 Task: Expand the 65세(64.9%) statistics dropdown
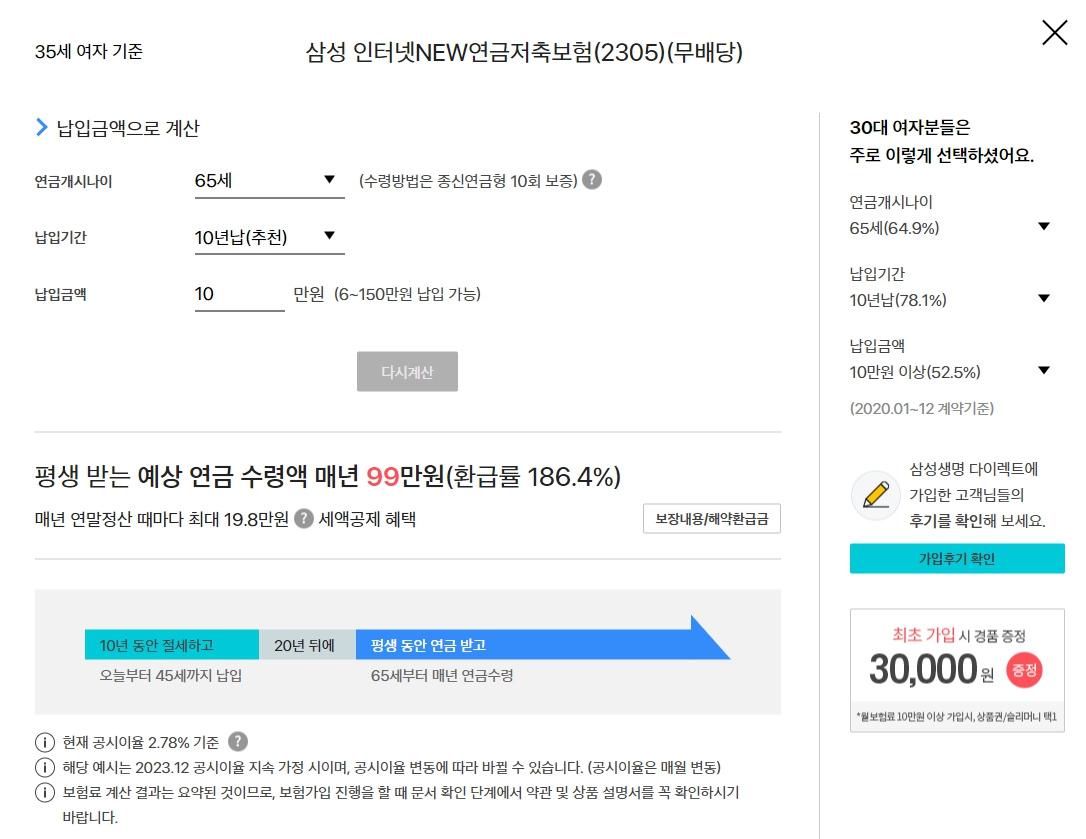coord(950,228)
